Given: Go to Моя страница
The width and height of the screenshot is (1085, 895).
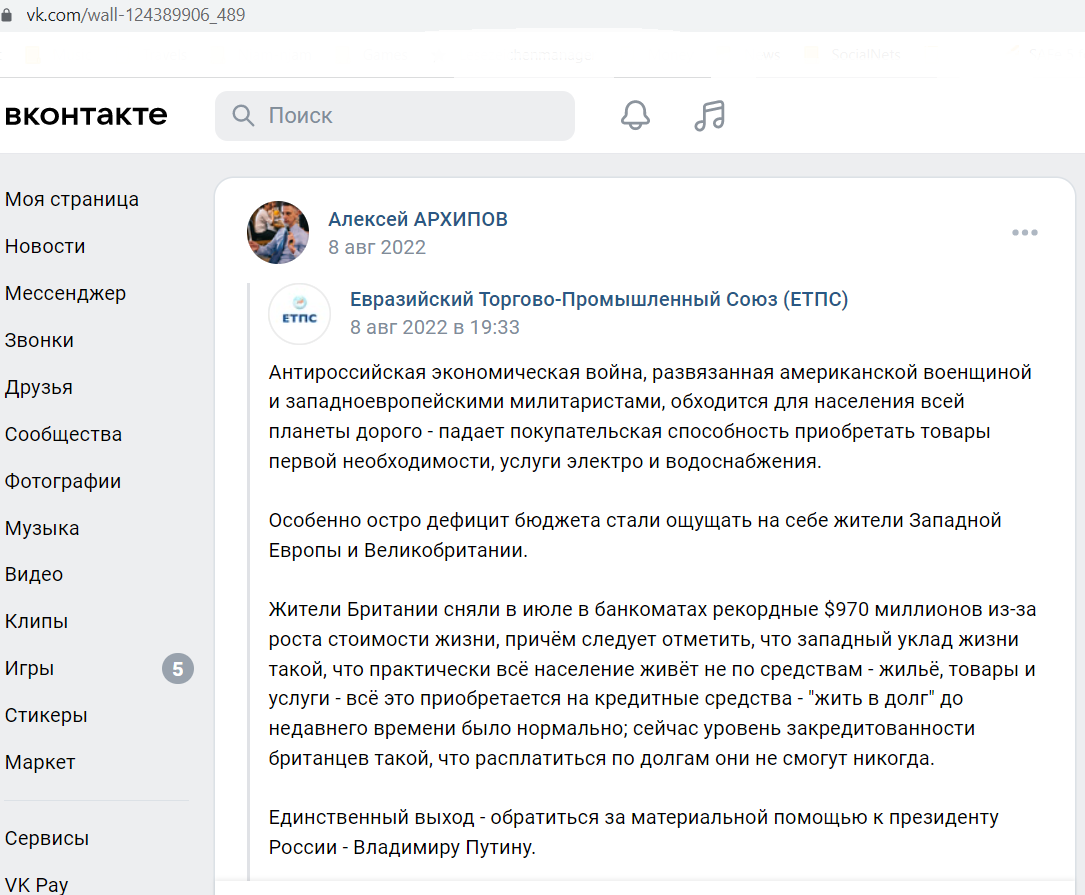Looking at the screenshot, I should pos(72,199).
